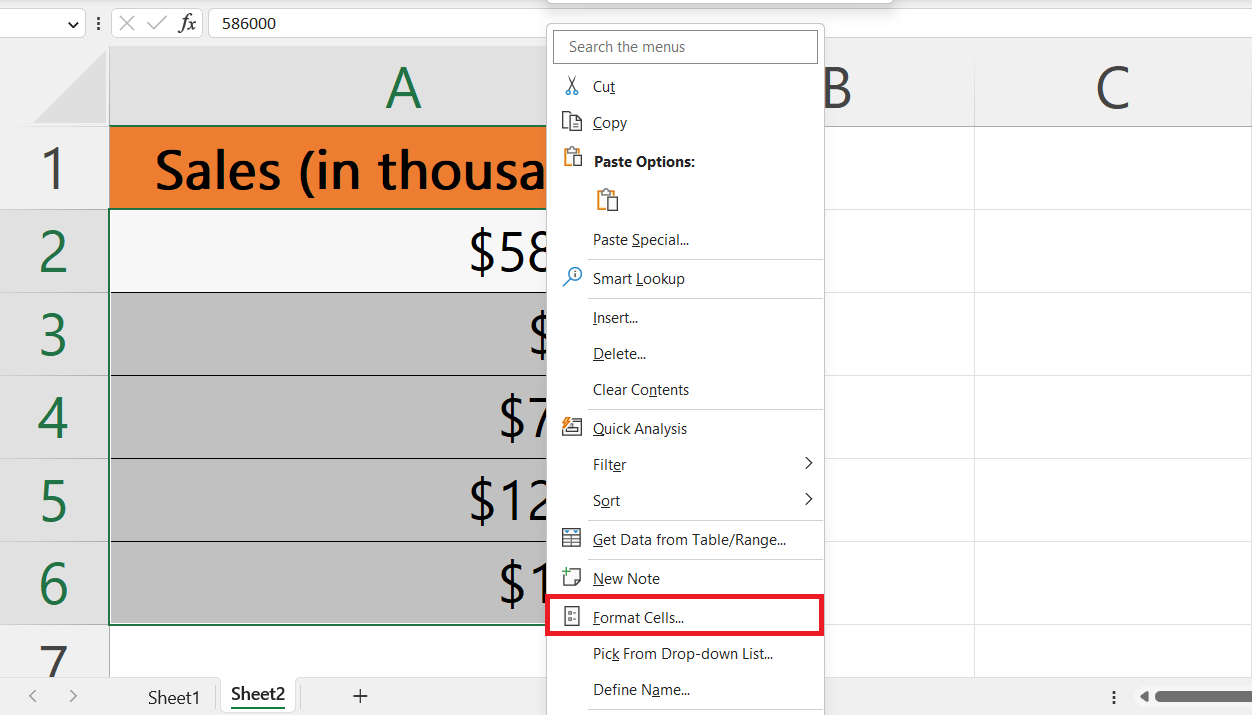Expand the Sort submenu chevron

pos(808,500)
